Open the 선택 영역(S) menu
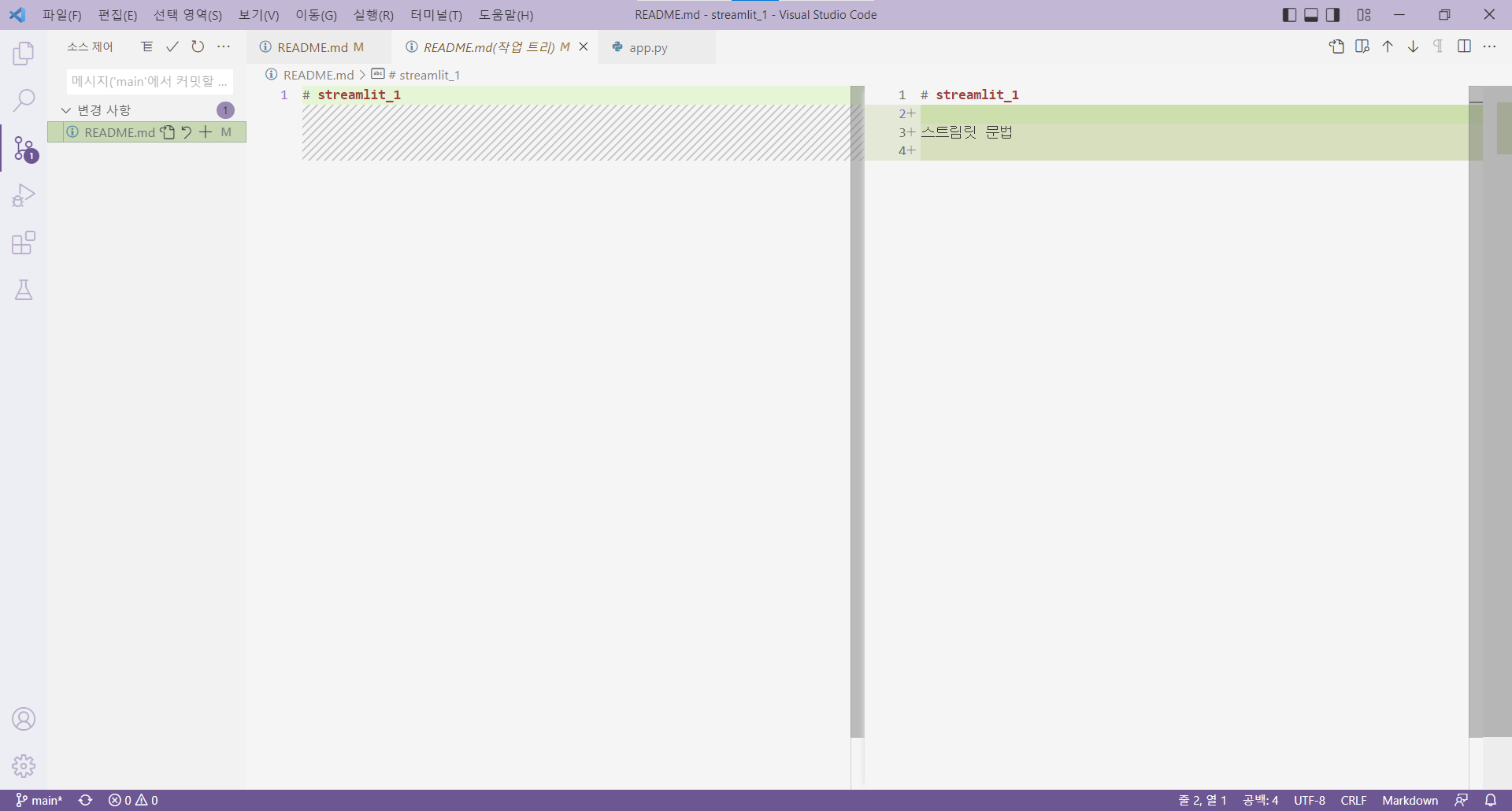The height and width of the screenshot is (811, 1512). tap(187, 15)
